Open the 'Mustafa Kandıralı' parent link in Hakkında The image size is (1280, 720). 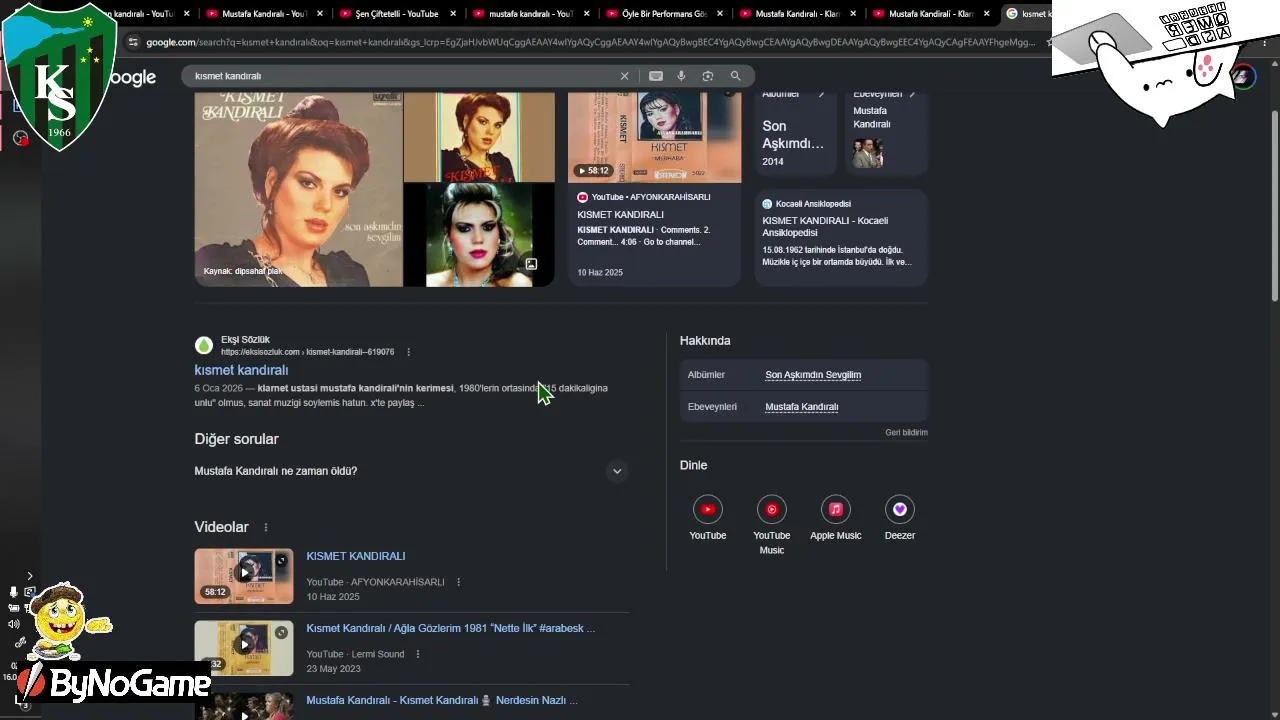tap(802, 407)
